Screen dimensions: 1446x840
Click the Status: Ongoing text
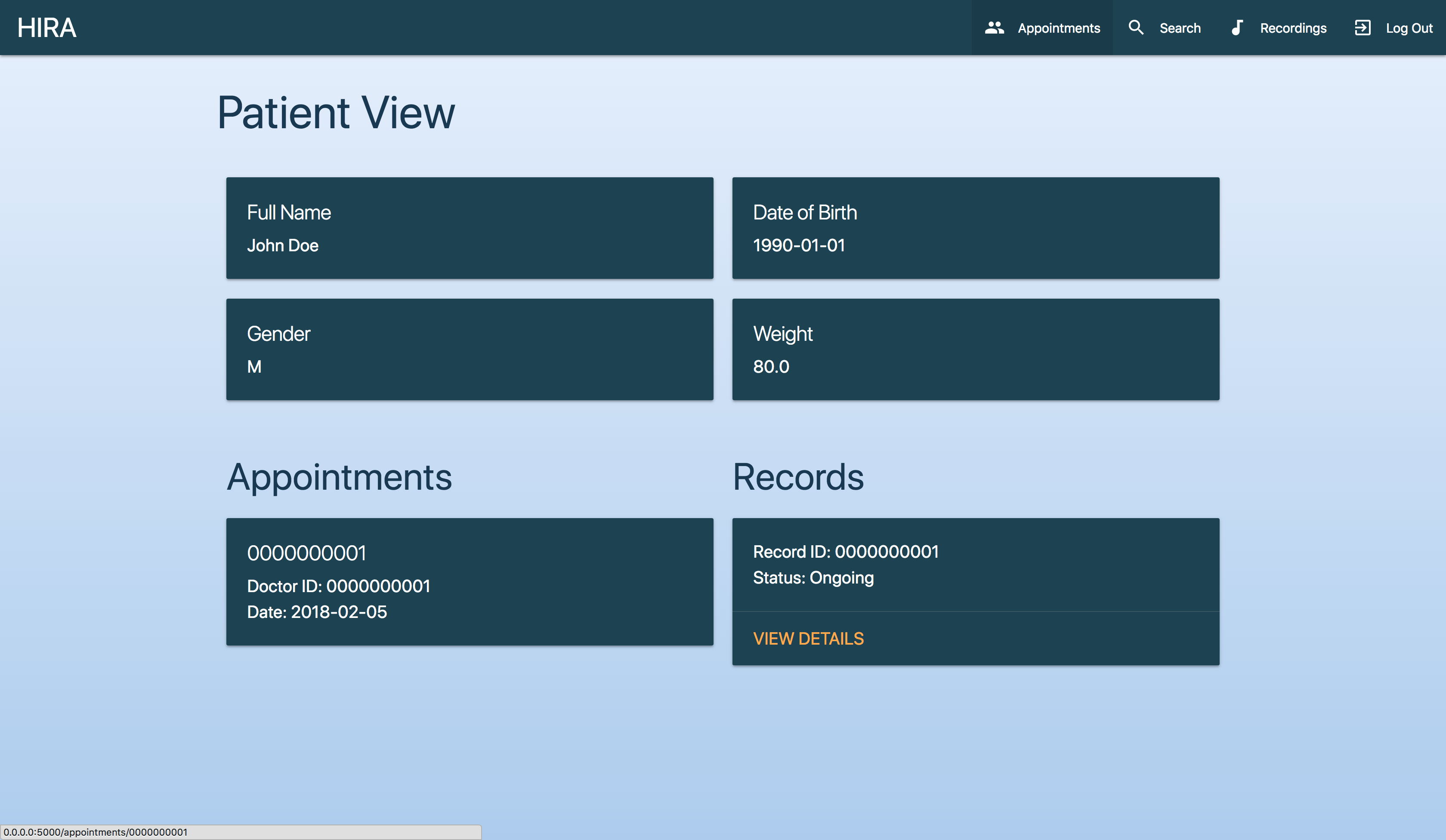pyautogui.click(x=813, y=578)
